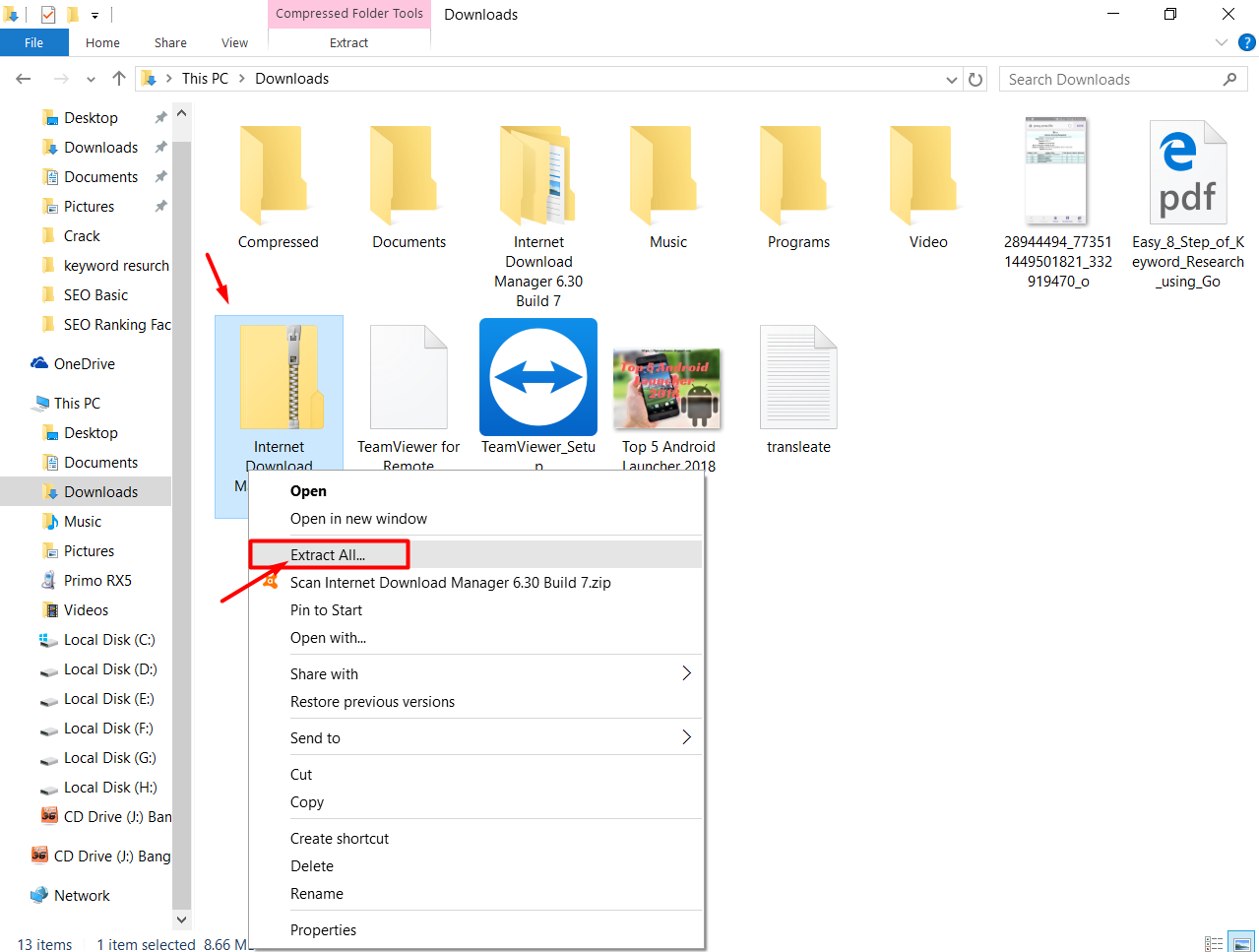The image size is (1259, 952).
Task: Expand the address bar history dropdown
Action: pos(952,80)
